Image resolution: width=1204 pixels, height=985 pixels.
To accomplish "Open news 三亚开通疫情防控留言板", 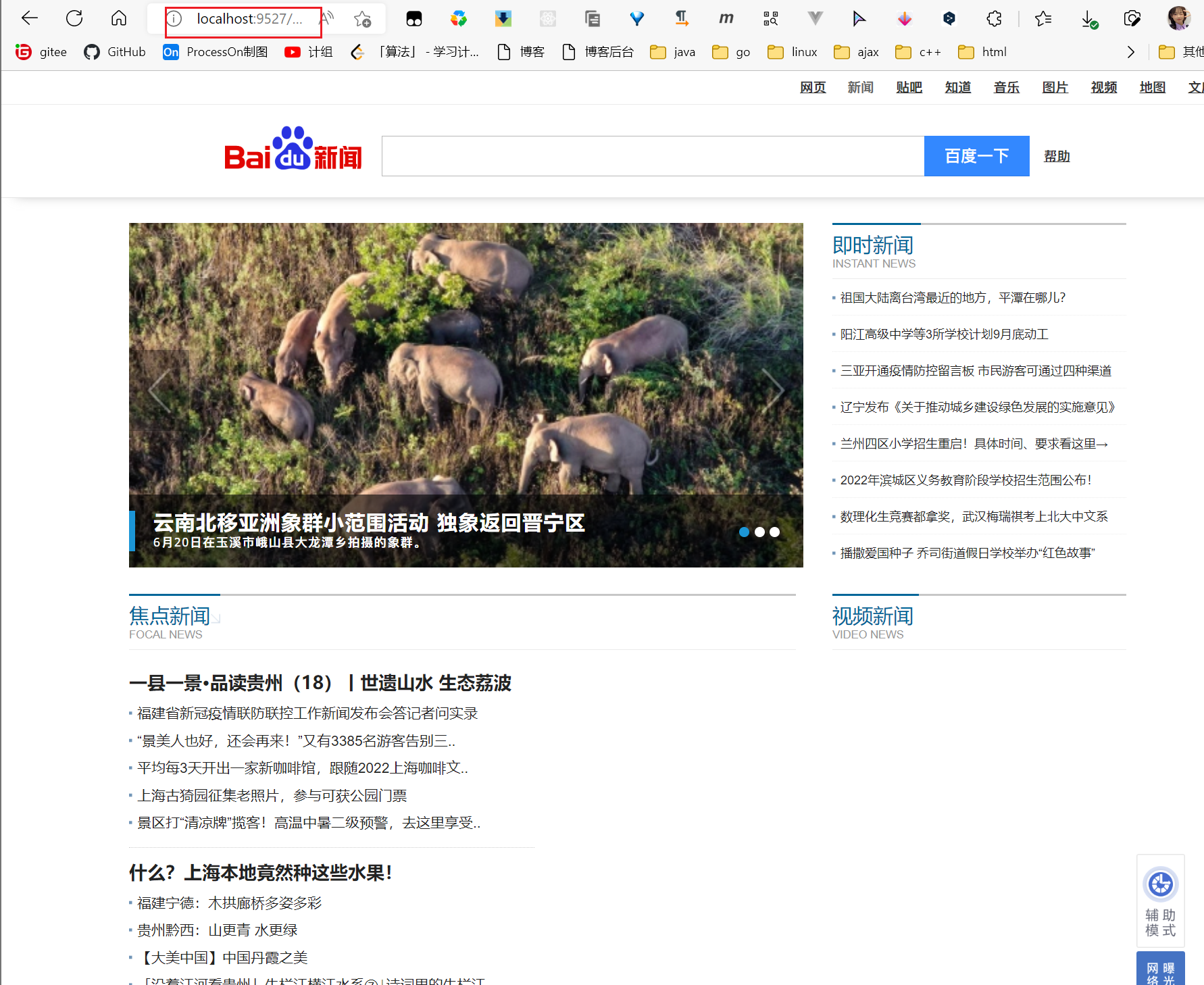I will (x=976, y=371).
